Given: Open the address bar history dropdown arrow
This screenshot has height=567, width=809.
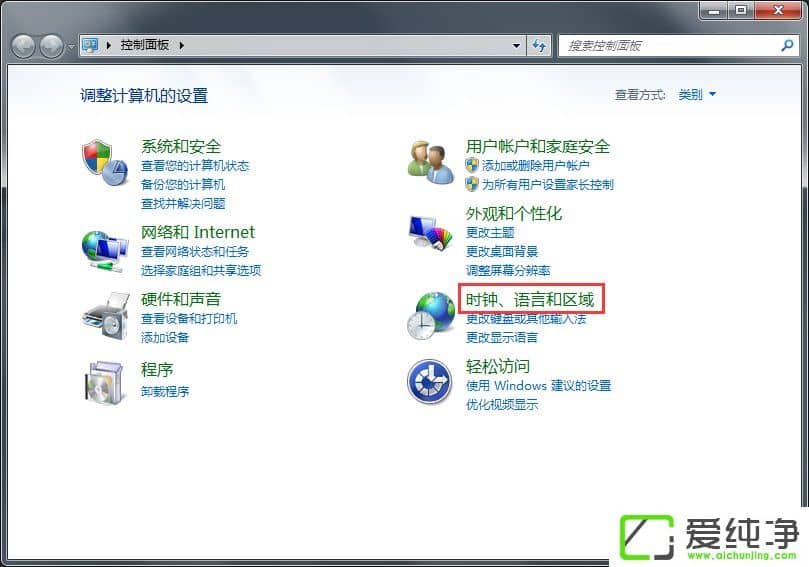Looking at the screenshot, I should pos(516,45).
